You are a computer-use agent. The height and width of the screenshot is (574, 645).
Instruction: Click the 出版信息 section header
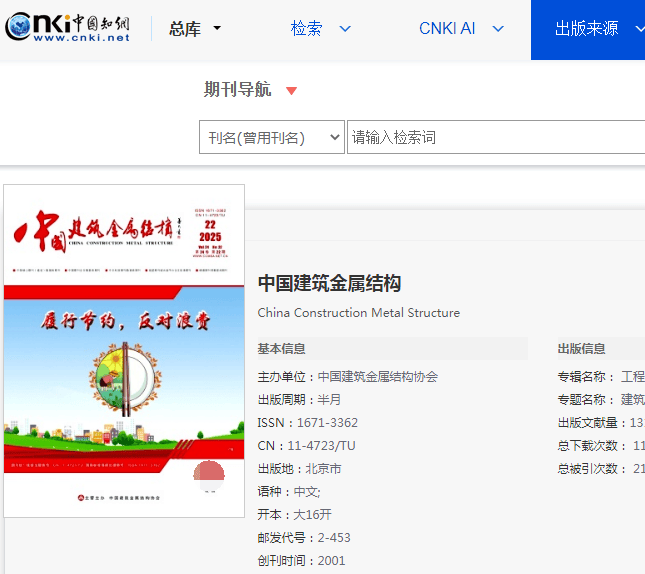[x=581, y=348]
